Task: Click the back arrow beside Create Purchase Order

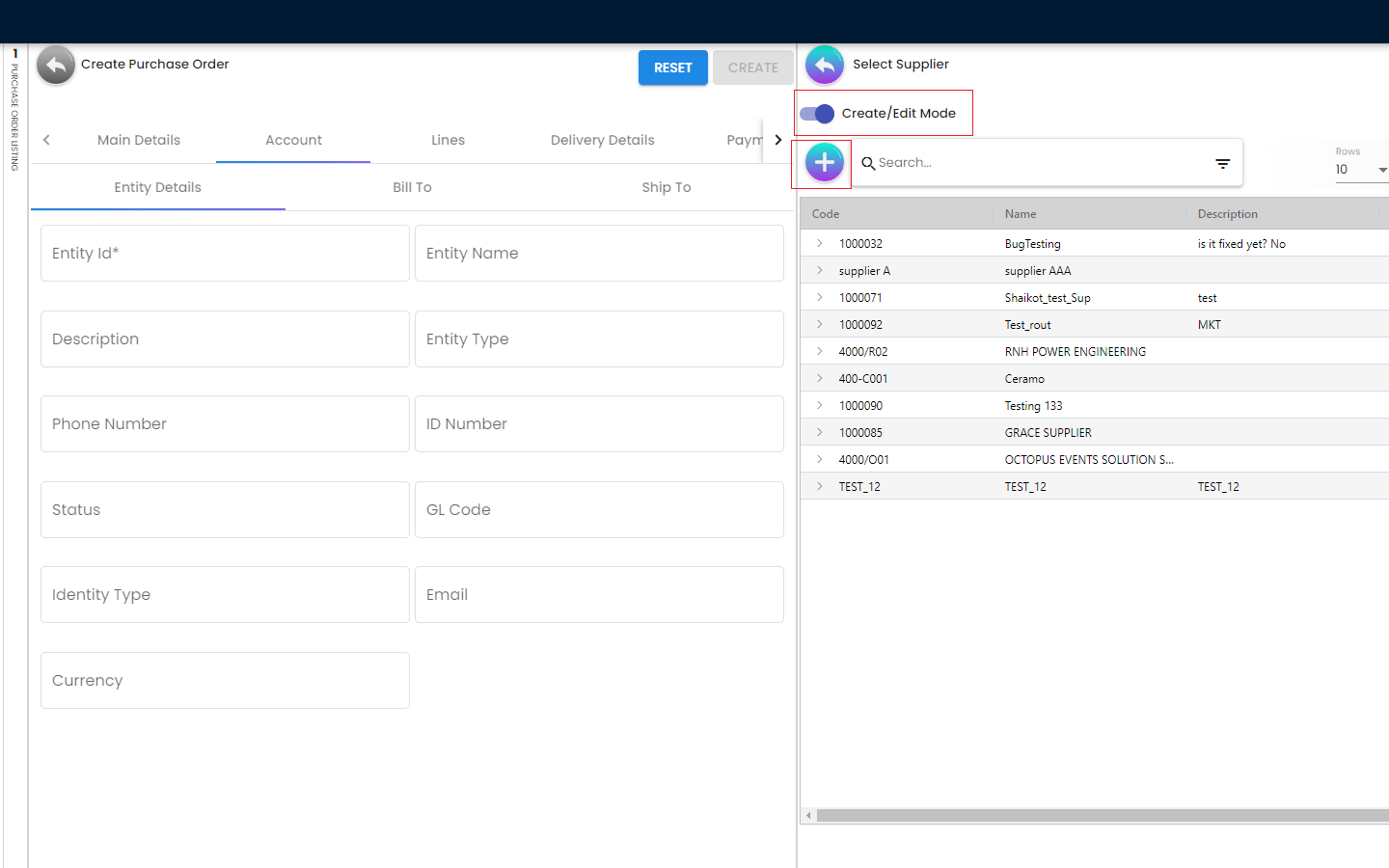Action: pyautogui.click(x=56, y=66)
